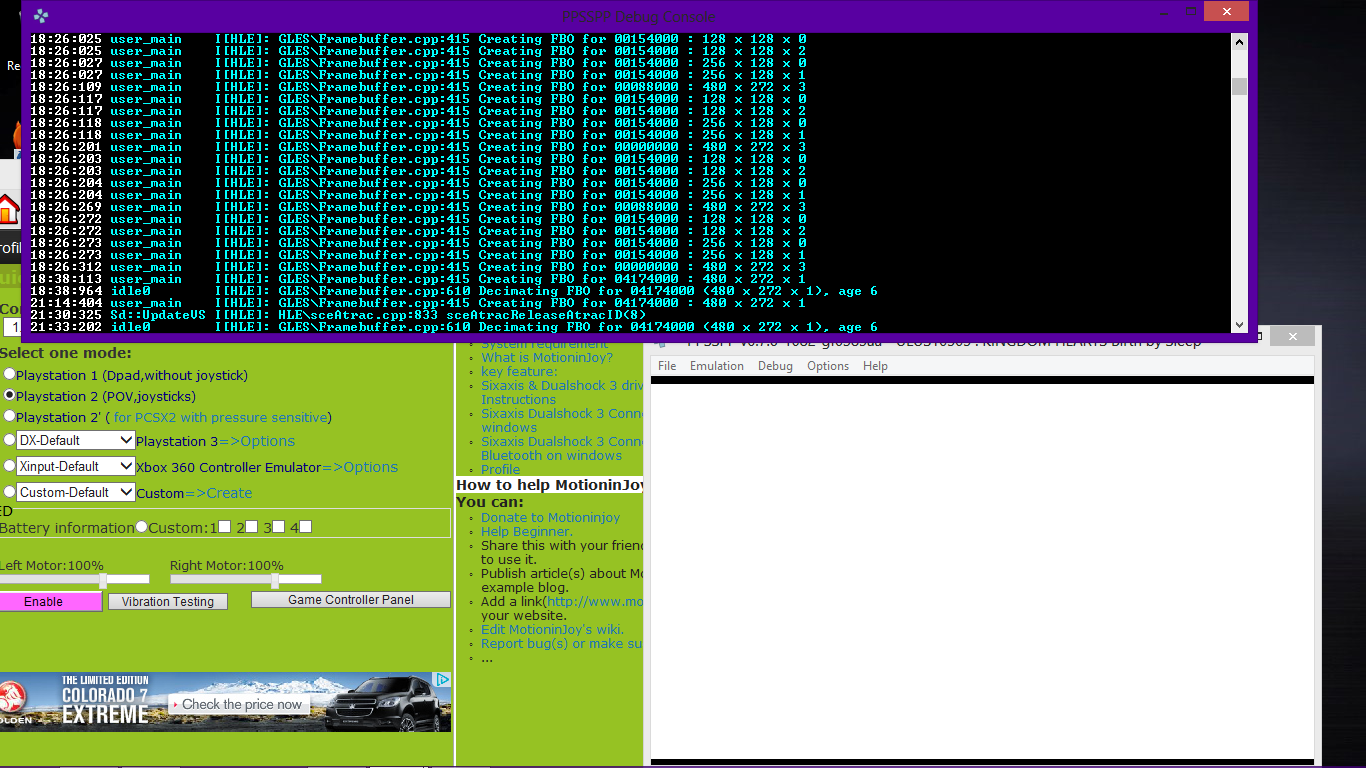Image resolution: width=1366 pixels, height=768 pixels.
Task: Click the debug console scrollbar thumb
Action: [x=1240, y=86]
